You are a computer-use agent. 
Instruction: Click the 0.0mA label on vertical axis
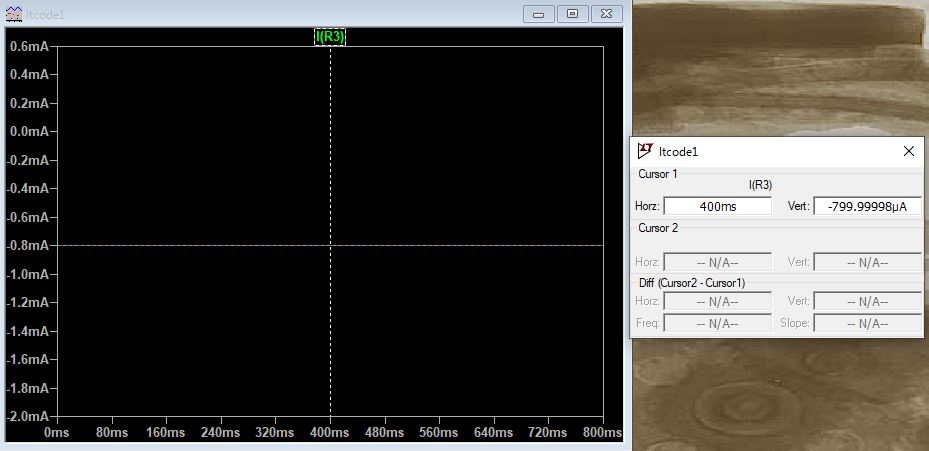tap(29, 131)
